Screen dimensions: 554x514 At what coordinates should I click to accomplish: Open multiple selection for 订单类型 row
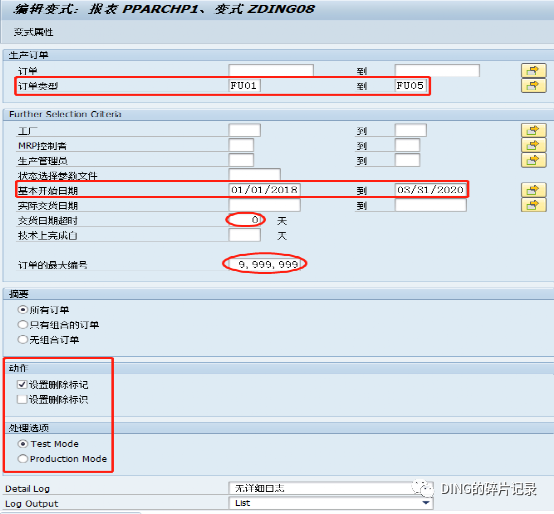tap(533, 85)
